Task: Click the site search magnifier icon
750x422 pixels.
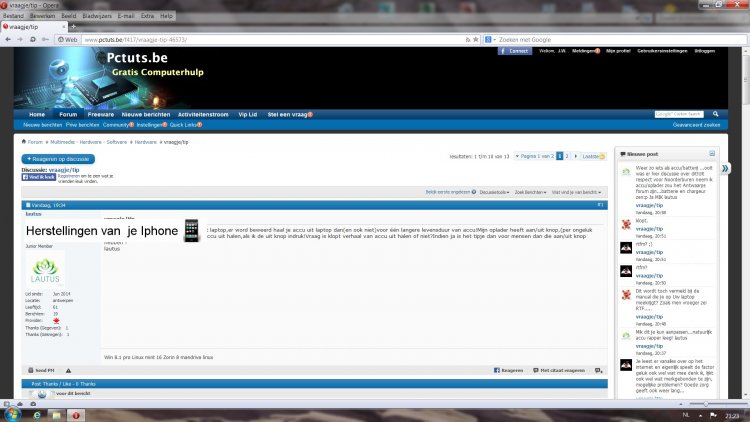Action: coord(716,114)
